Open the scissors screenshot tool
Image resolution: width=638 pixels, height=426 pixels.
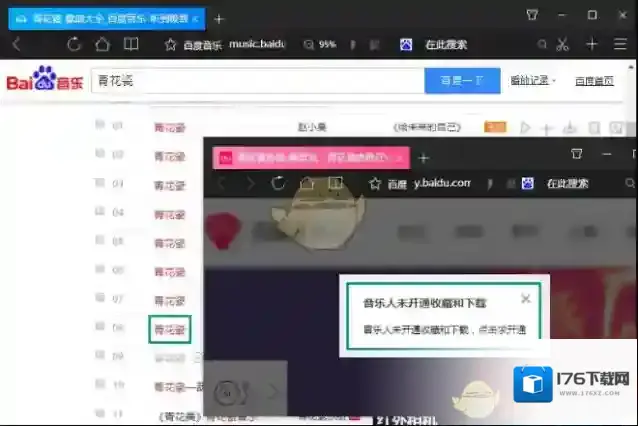[x=563, y=44]
